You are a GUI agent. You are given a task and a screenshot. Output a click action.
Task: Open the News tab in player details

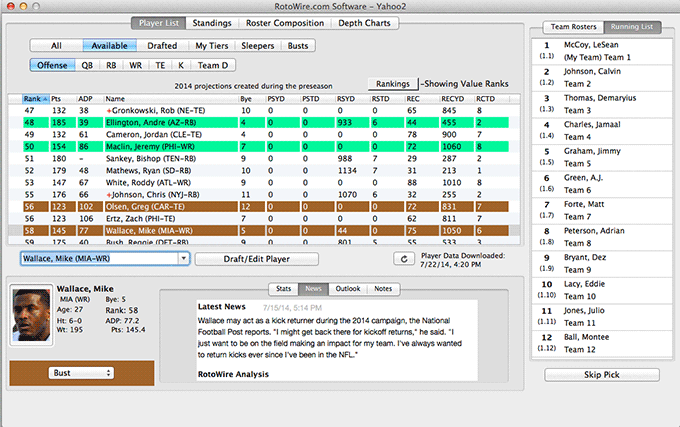313,289
